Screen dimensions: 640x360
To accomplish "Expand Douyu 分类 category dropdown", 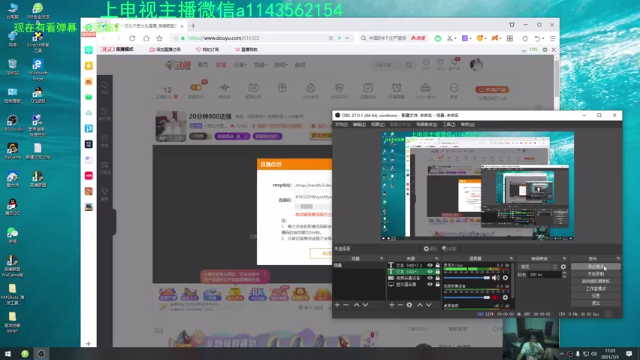I will pos(240,65).
